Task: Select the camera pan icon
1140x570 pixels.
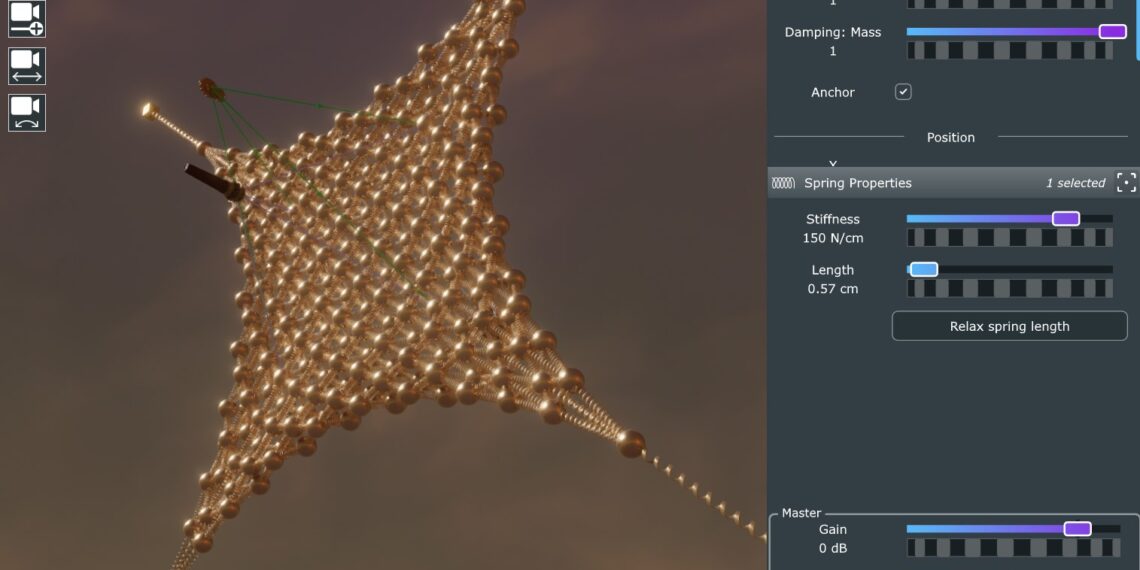Action: point(27,66)
